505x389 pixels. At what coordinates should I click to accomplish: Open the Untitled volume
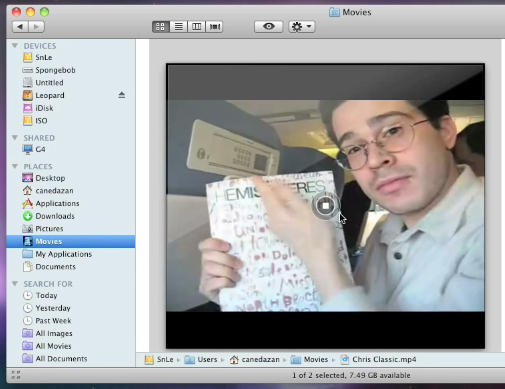tap(71, 83)
